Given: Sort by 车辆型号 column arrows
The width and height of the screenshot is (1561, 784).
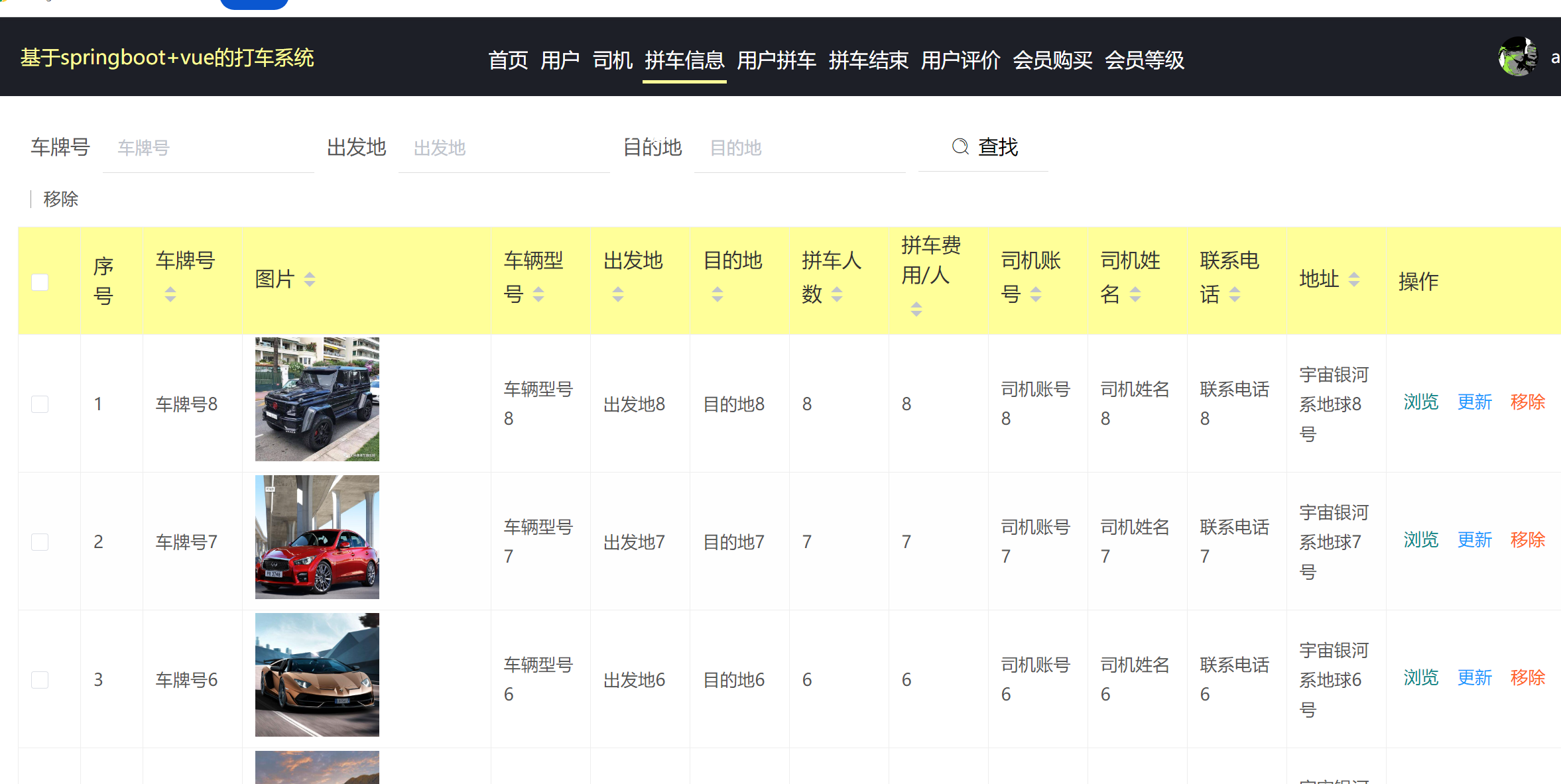Looking at the screenshot, I should 538,294.
